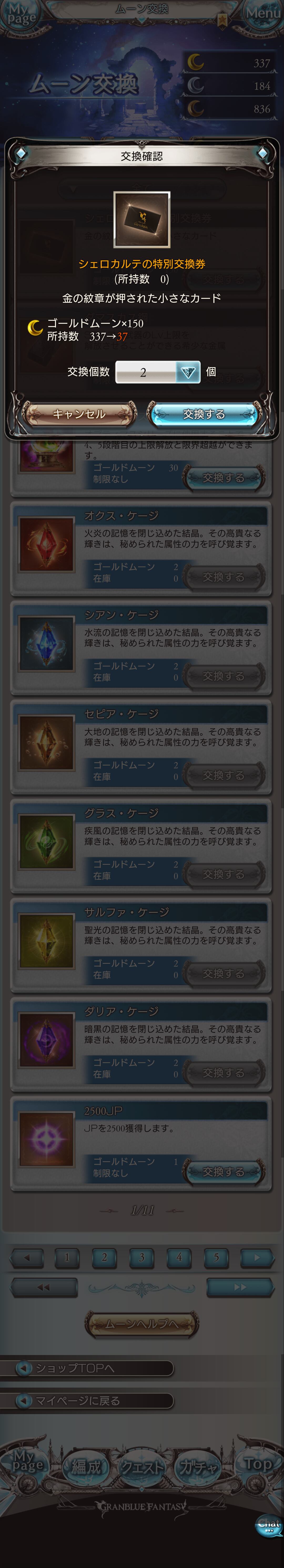Select the シアン・ケージ blue crystal icon
The image size is (284, 1568).
[46, 643]
